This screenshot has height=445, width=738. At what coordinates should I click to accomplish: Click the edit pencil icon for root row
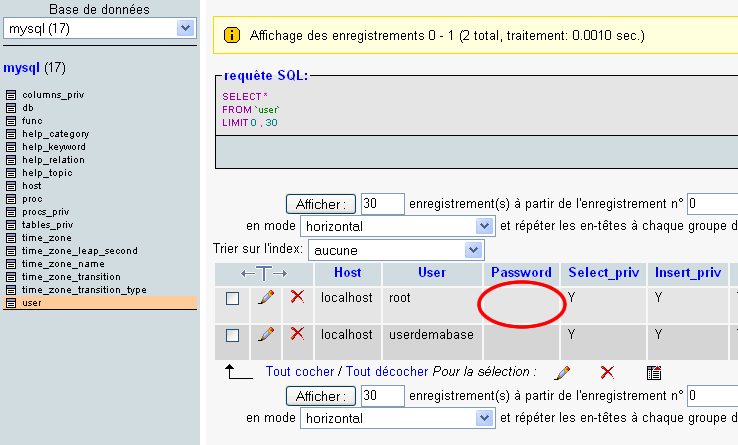[266, 297]
